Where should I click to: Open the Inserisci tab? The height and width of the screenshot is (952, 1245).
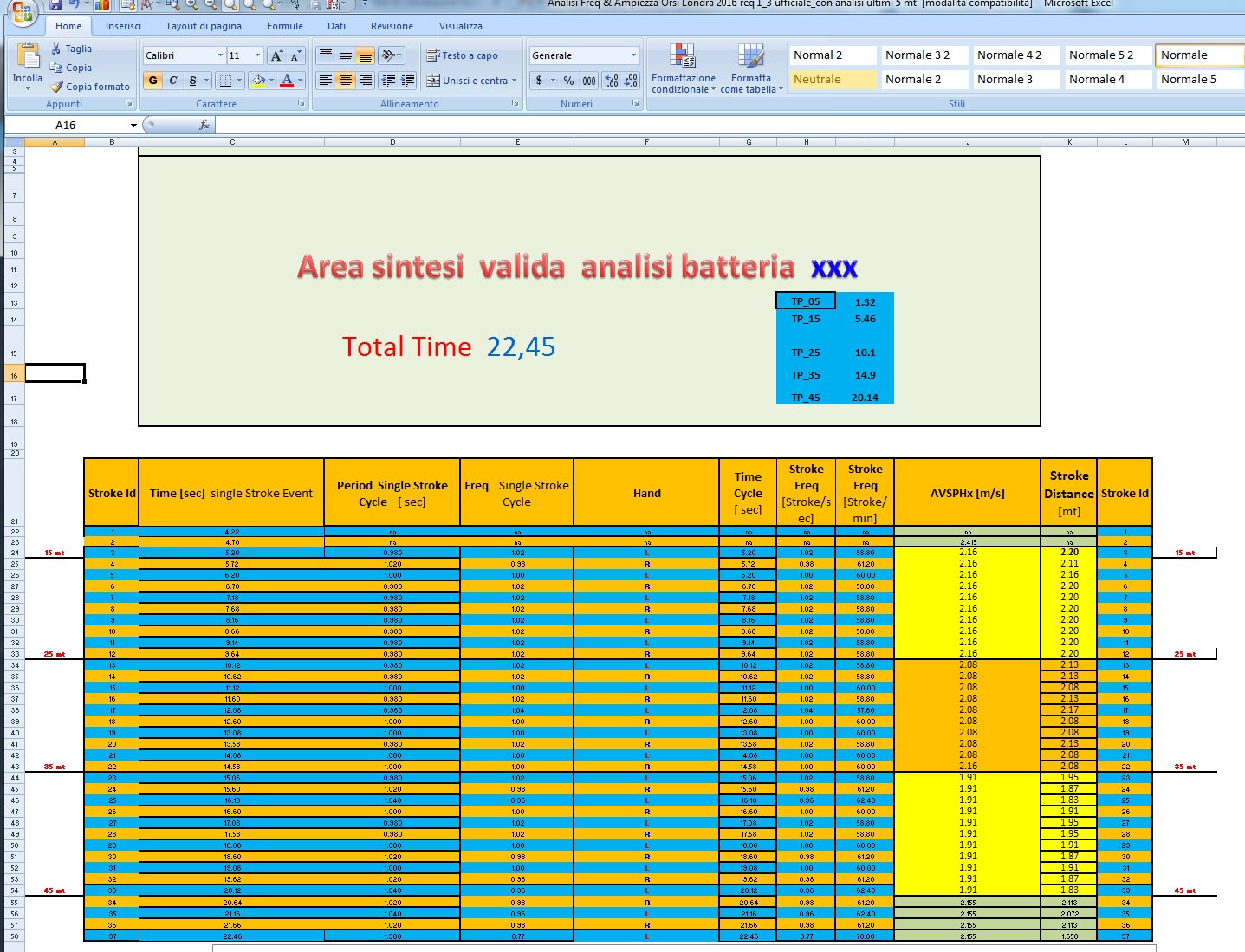[123, 26]
